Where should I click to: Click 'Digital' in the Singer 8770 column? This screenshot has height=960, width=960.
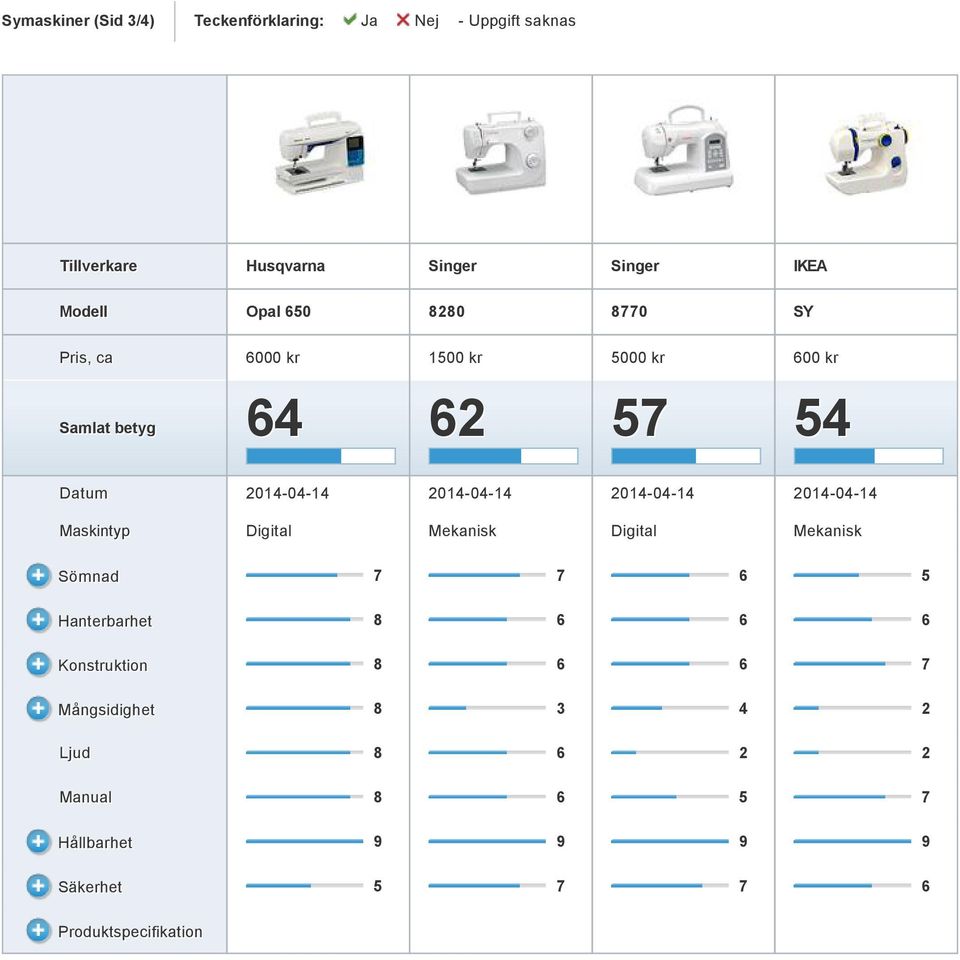point(634,531)
